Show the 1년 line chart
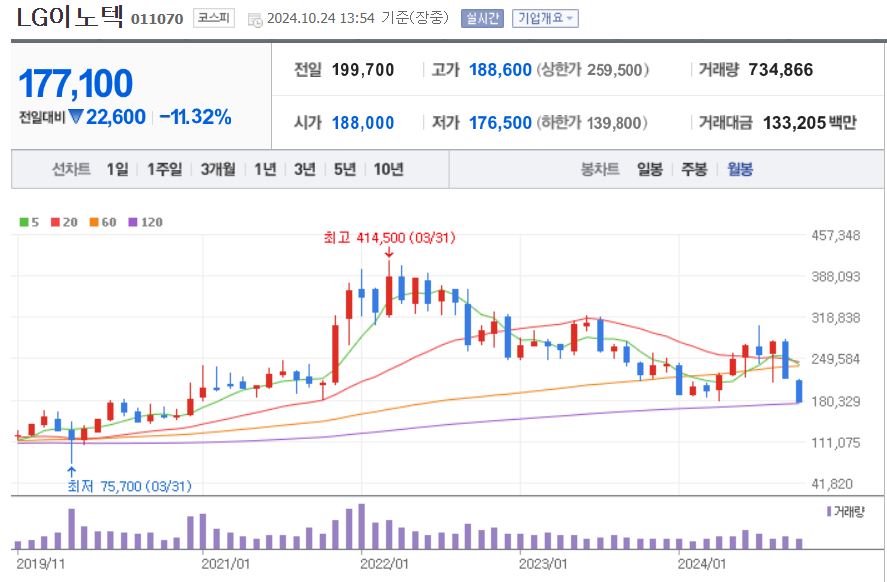887x582 pixels. (265, 169)
